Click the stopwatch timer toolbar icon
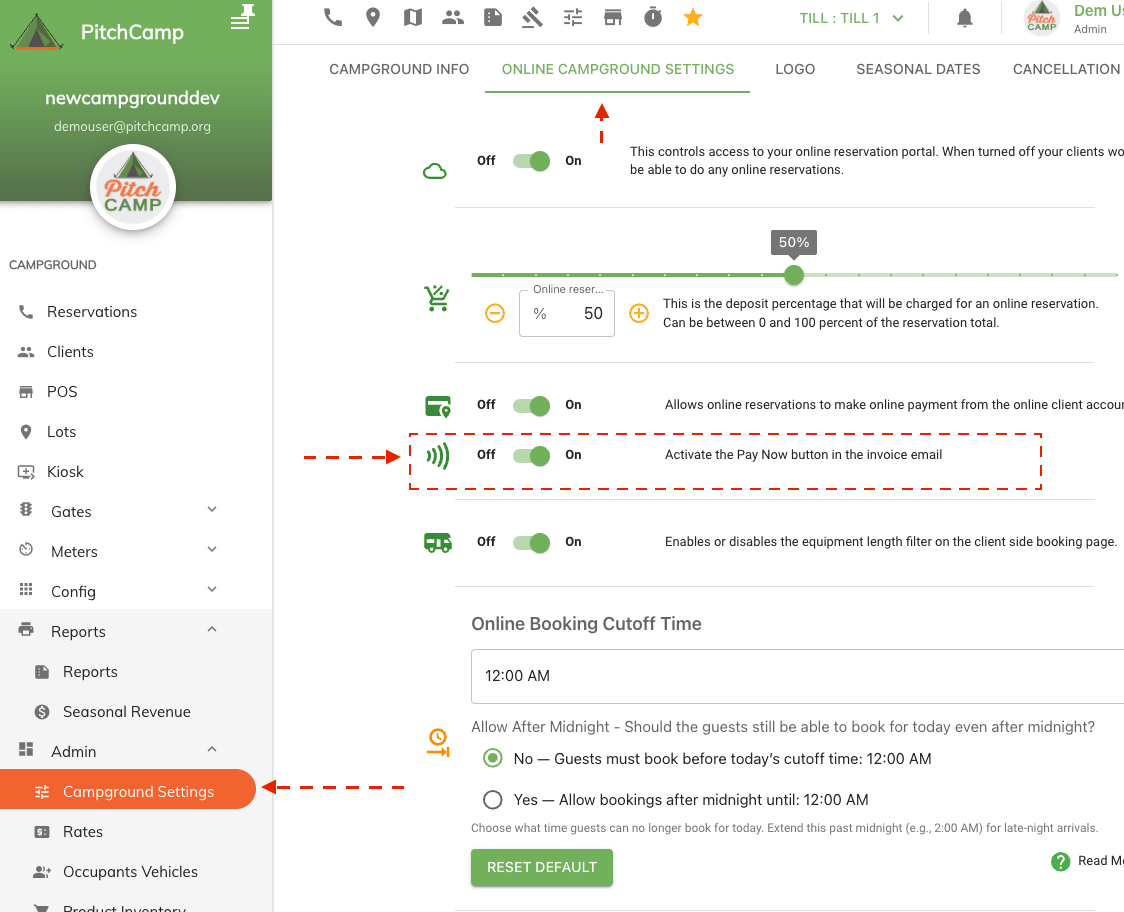 click(x=653, y=17)
